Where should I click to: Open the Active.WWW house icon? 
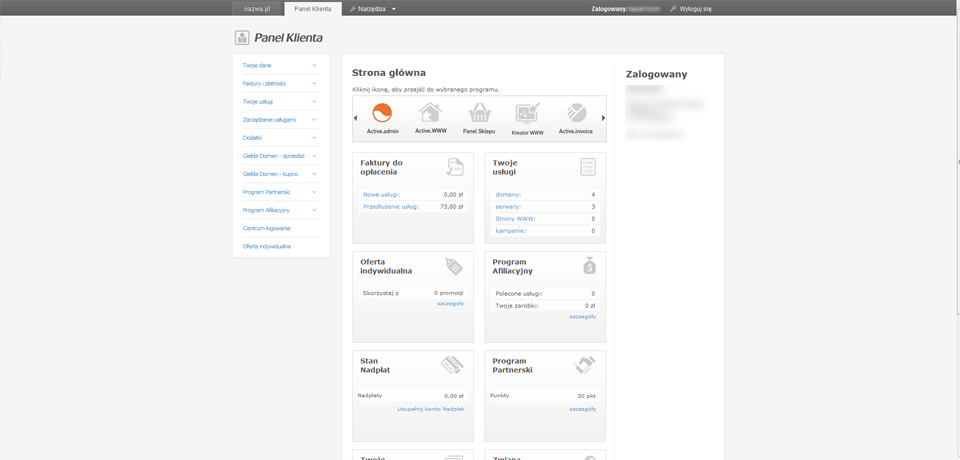[x=430, y=113]
